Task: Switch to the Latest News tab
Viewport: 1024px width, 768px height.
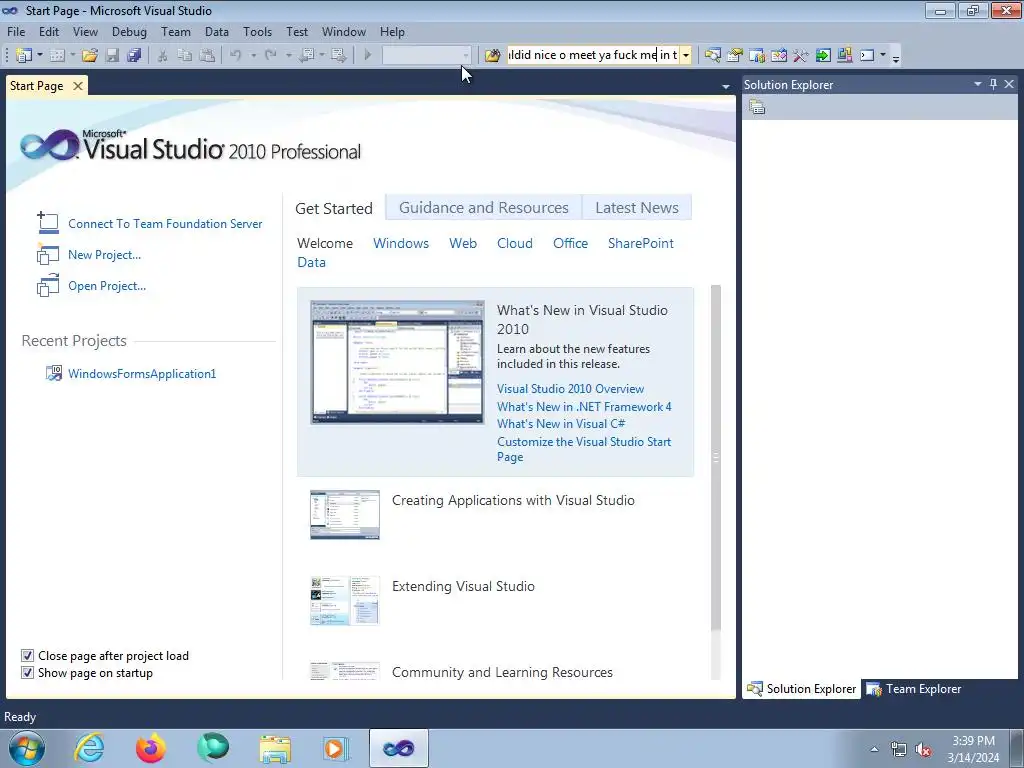Action: (x=637, y=208)
